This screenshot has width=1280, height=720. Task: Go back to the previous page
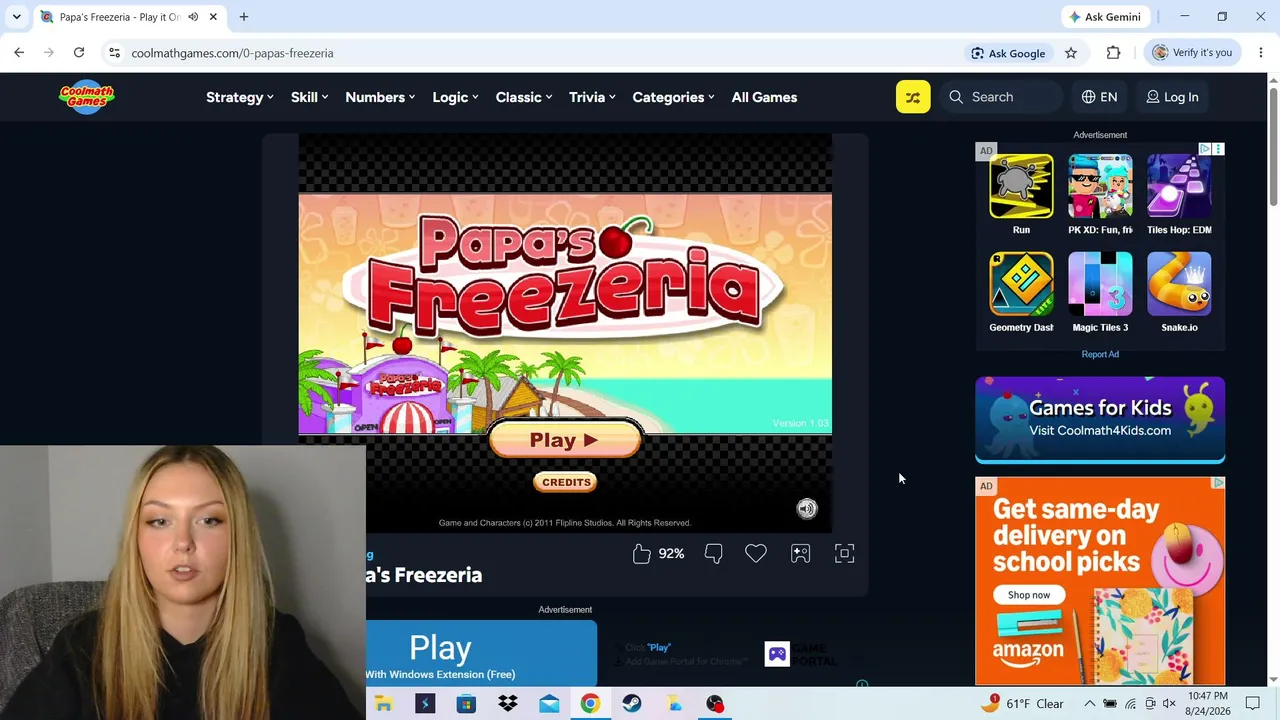[19, 53]
